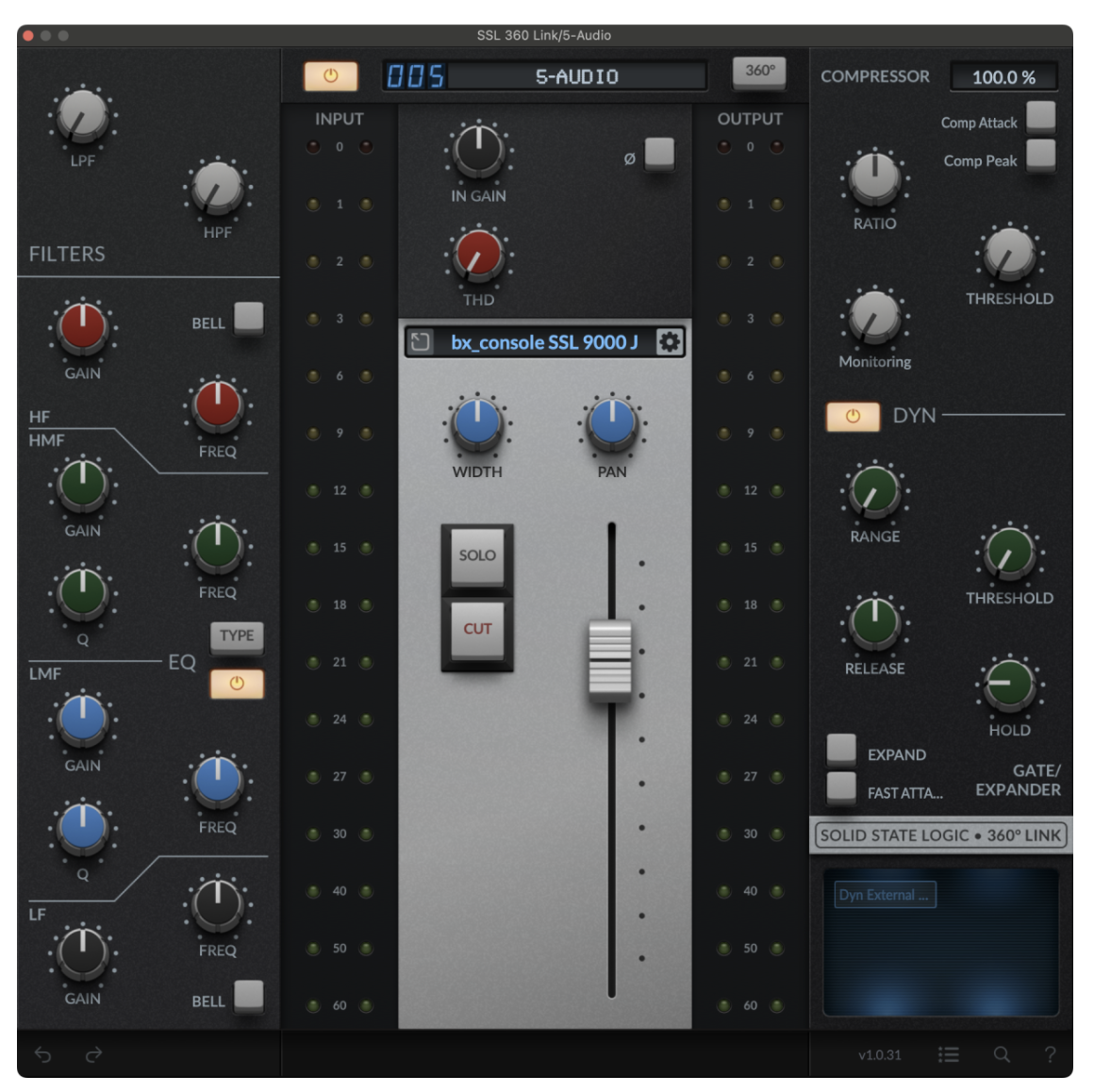Toggle the plugin power button beside 005

click(x=331, y=76)
